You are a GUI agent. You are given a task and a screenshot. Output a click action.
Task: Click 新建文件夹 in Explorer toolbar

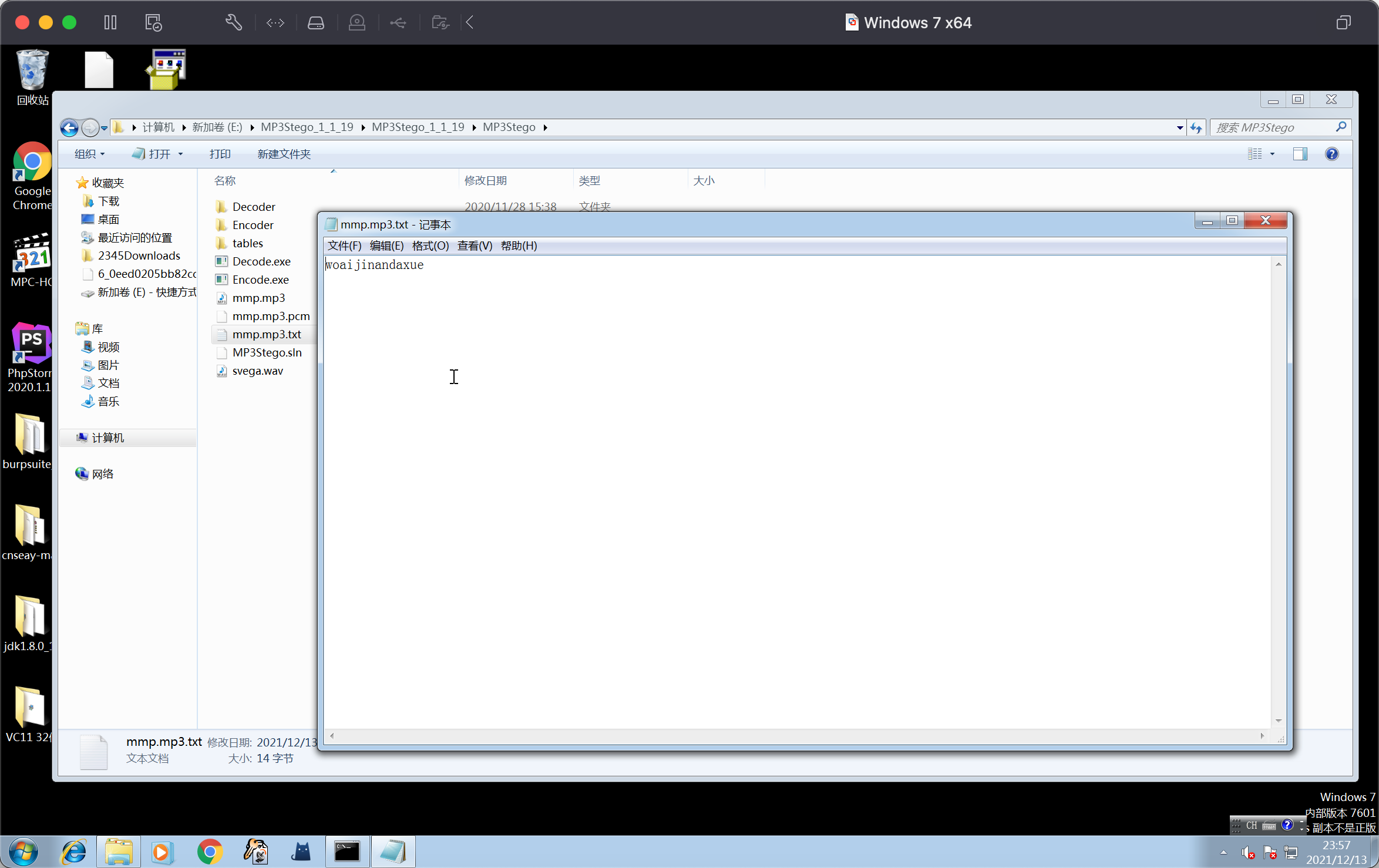click(x=284, y=154)
